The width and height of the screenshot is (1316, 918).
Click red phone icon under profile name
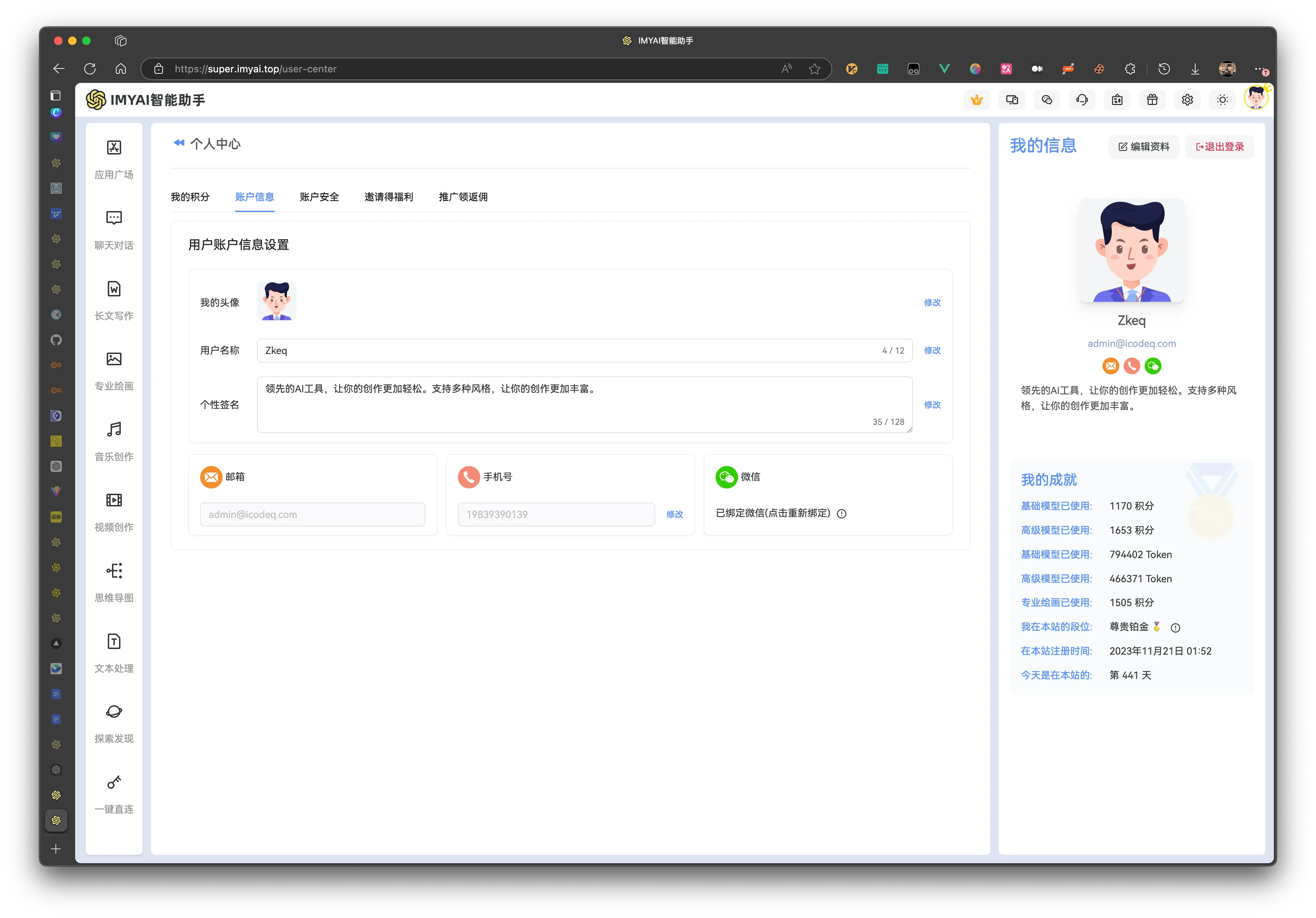pos(1131,365)
